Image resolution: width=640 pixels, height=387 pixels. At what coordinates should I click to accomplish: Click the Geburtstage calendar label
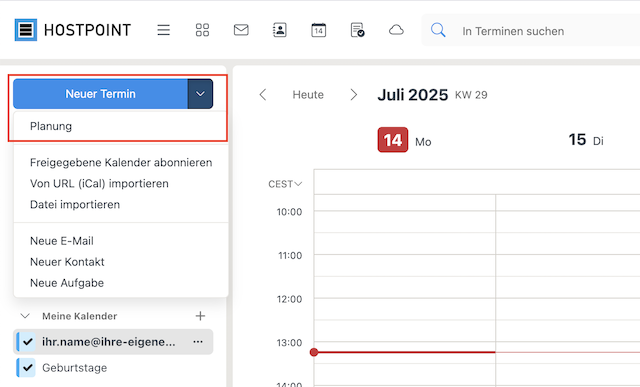click(x=75, y=368)
